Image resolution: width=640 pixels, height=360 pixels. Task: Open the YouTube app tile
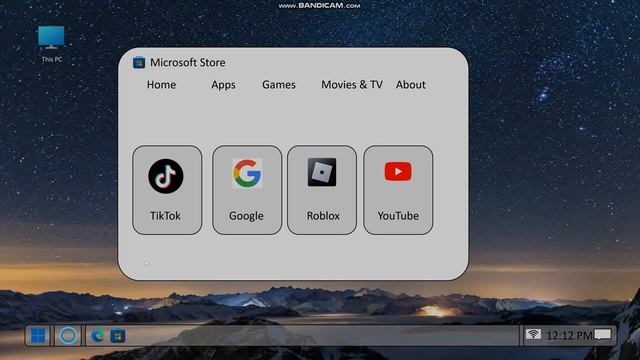(398, 190)
